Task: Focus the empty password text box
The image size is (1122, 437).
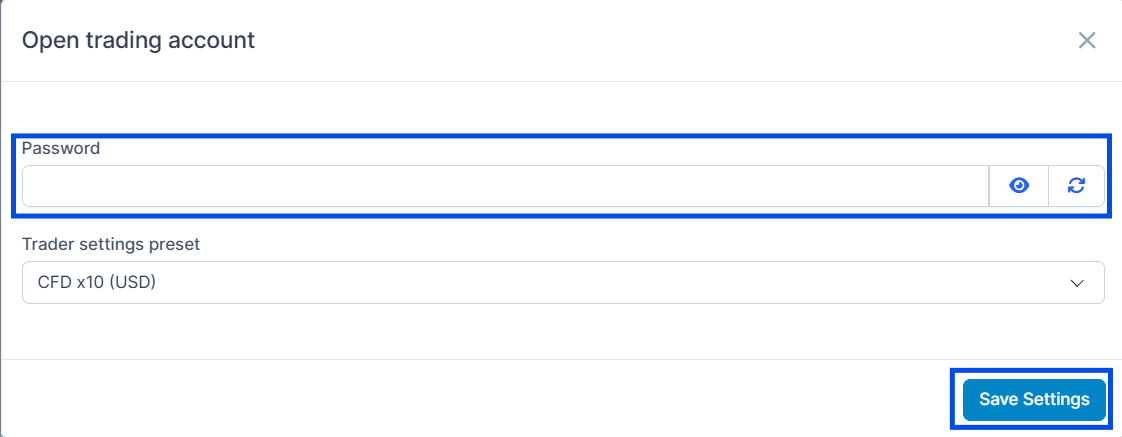Action: point(505,186)
